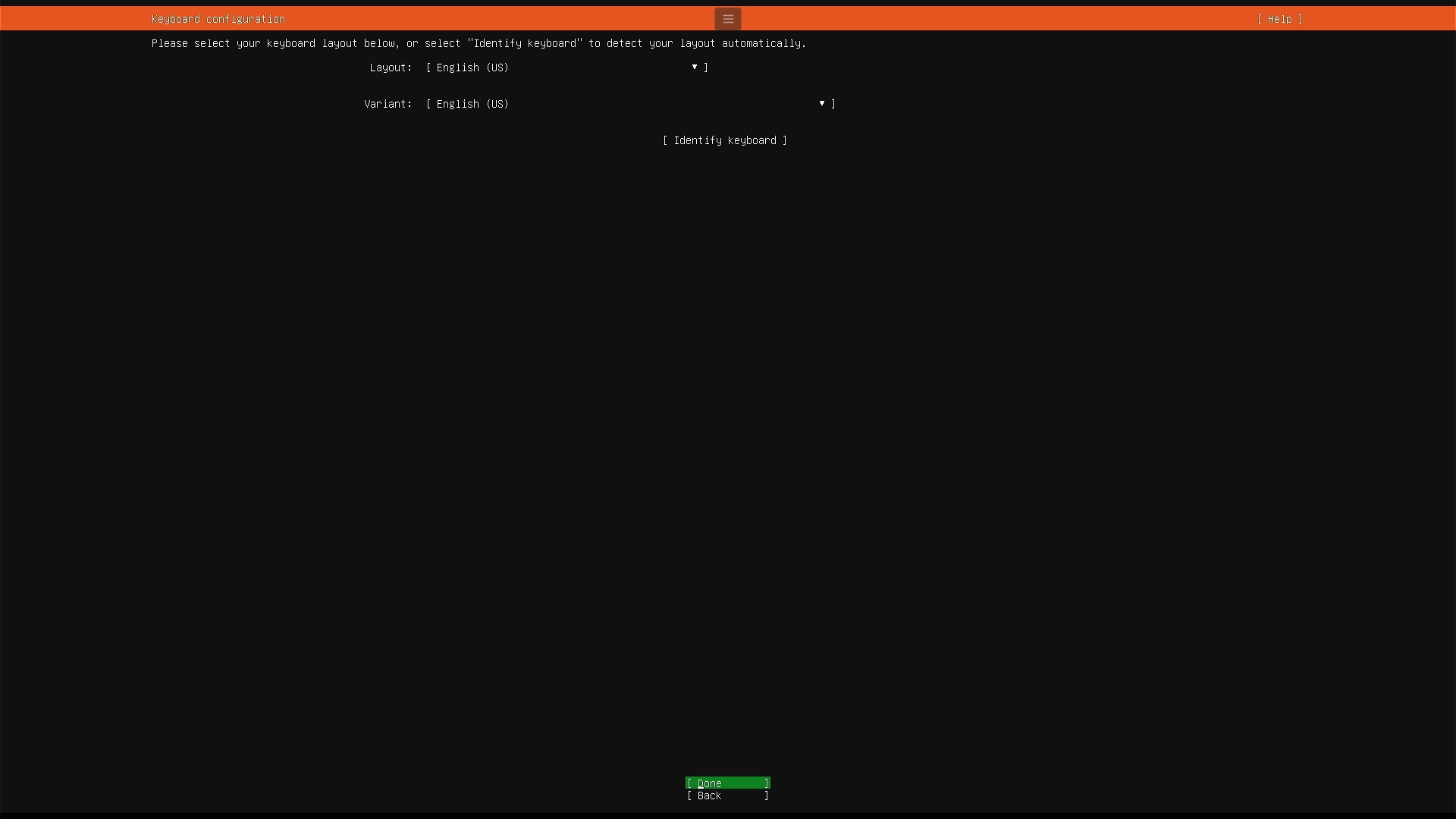Click the closing bracket of the Variant selector
Image resolution: width=1456 pixels, height=819 pixels.
833,104
